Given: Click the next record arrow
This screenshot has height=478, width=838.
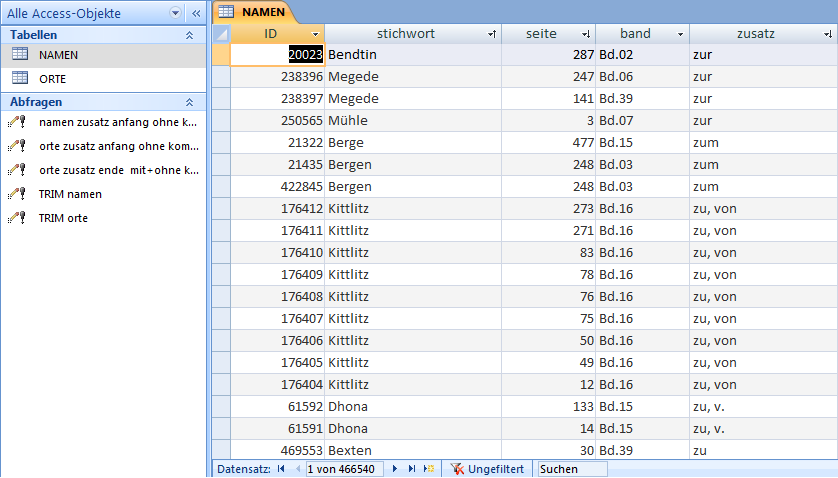Looking at the screenshot, I should coord(396,468).
